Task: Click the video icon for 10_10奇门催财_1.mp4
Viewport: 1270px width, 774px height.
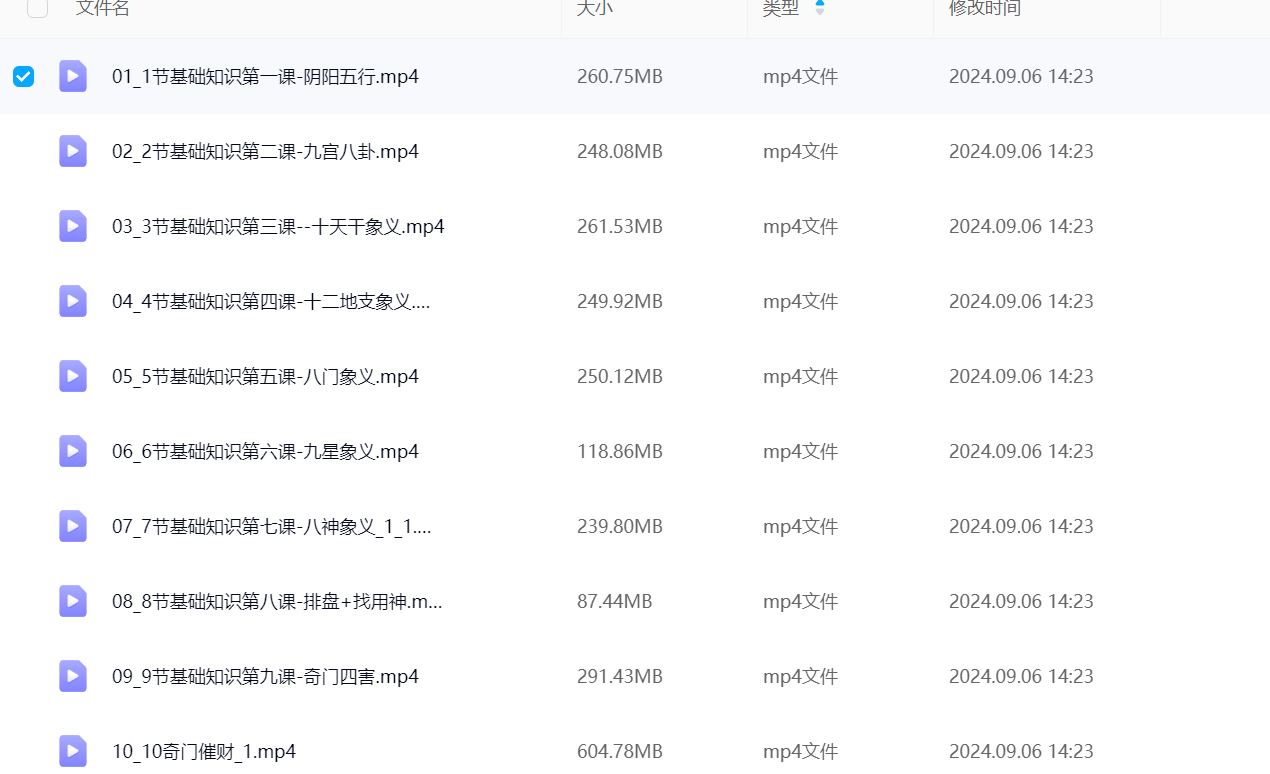Action: click(x=73, y=751)
